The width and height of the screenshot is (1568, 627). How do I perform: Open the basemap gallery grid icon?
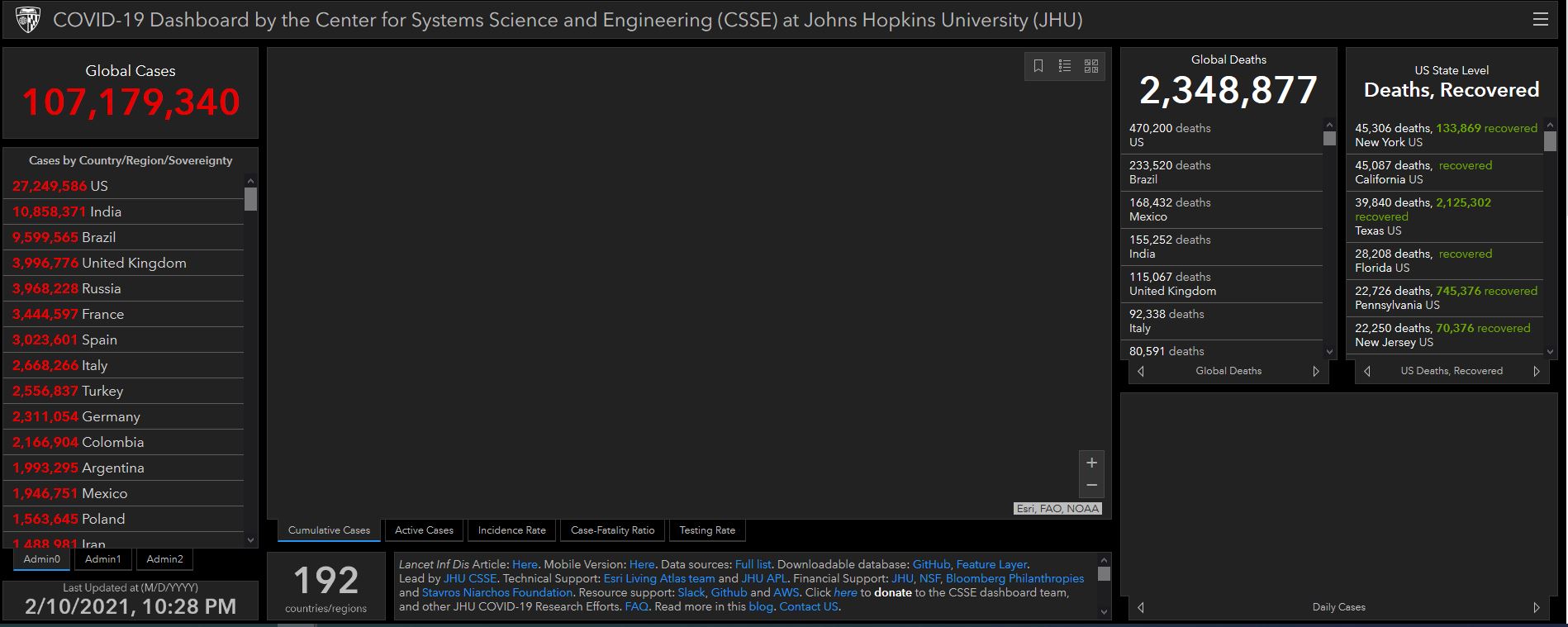pyautogui.click(x=1091, y=66)
